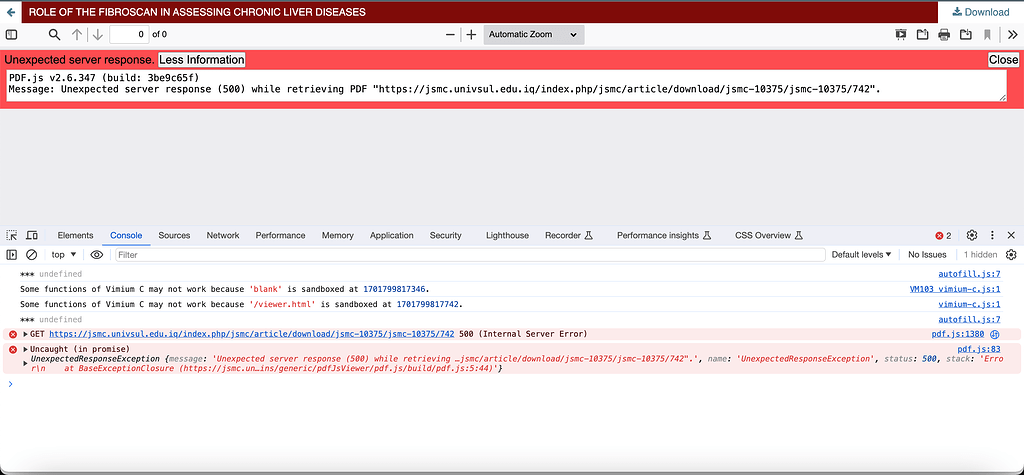Open the DevTools three-dot customize menu
This screenshot has height=475, width=1024.
coord(992,235)
